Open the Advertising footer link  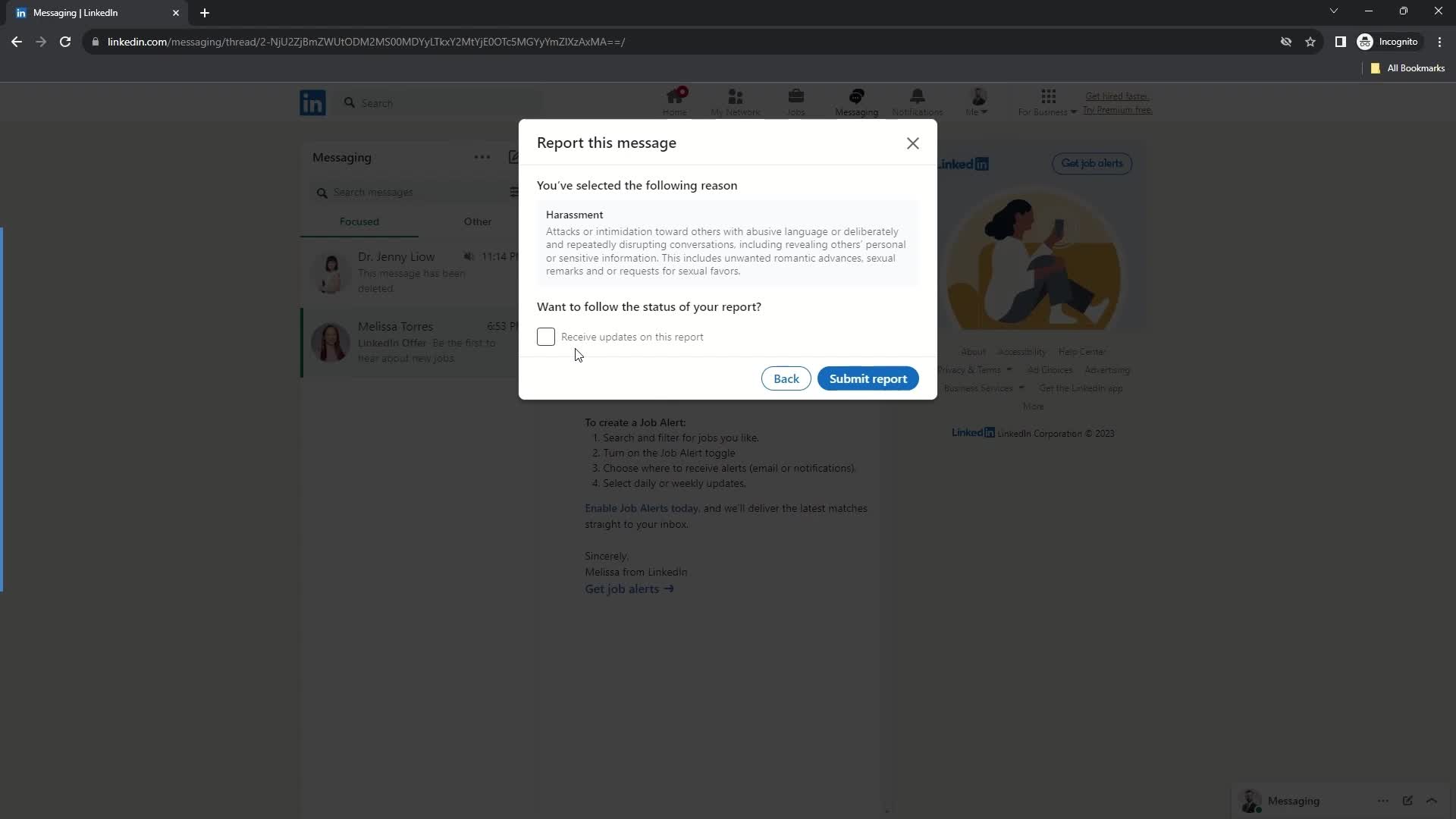tap(1107, 370)
